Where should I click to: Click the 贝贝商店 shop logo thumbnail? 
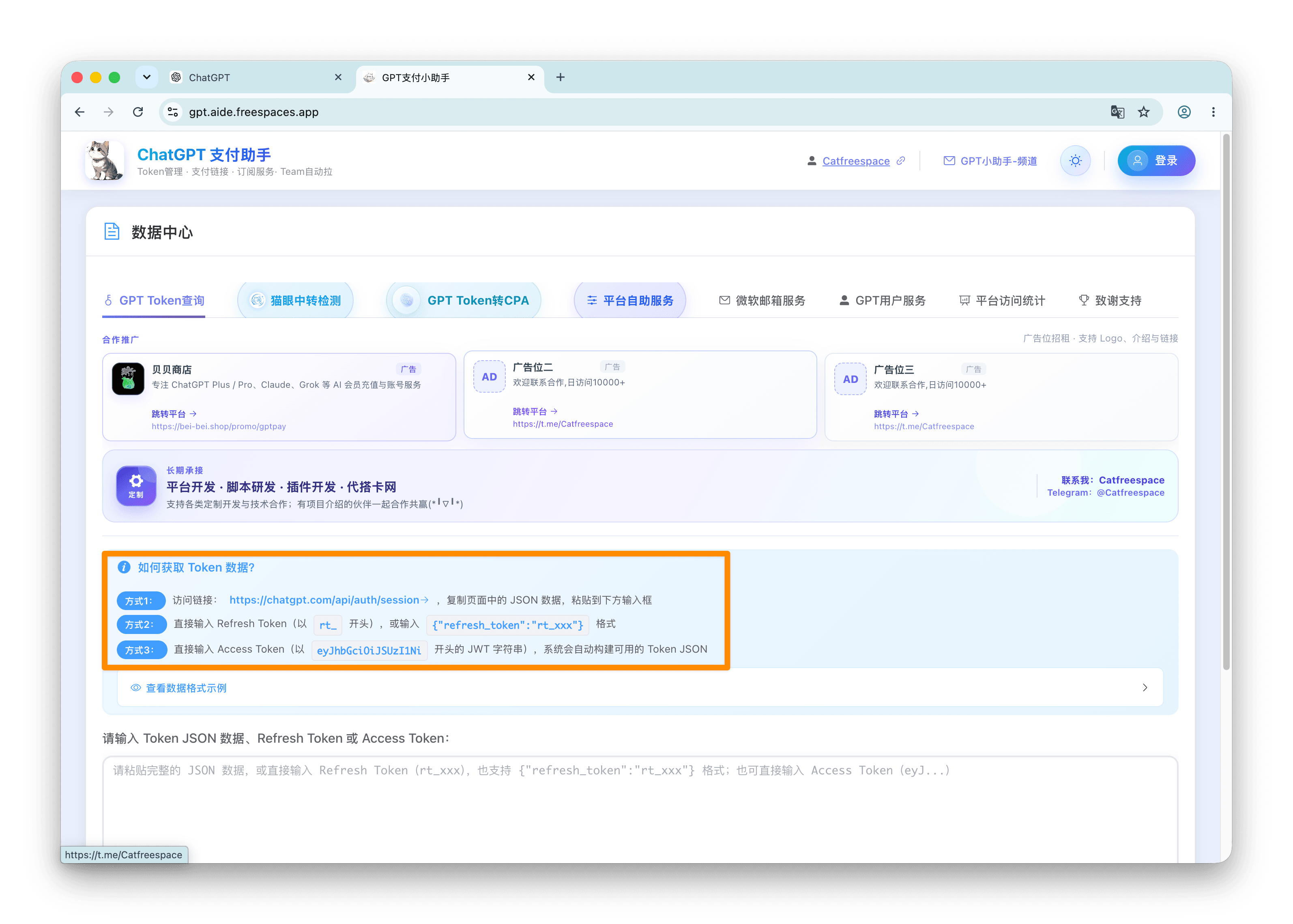128,379
